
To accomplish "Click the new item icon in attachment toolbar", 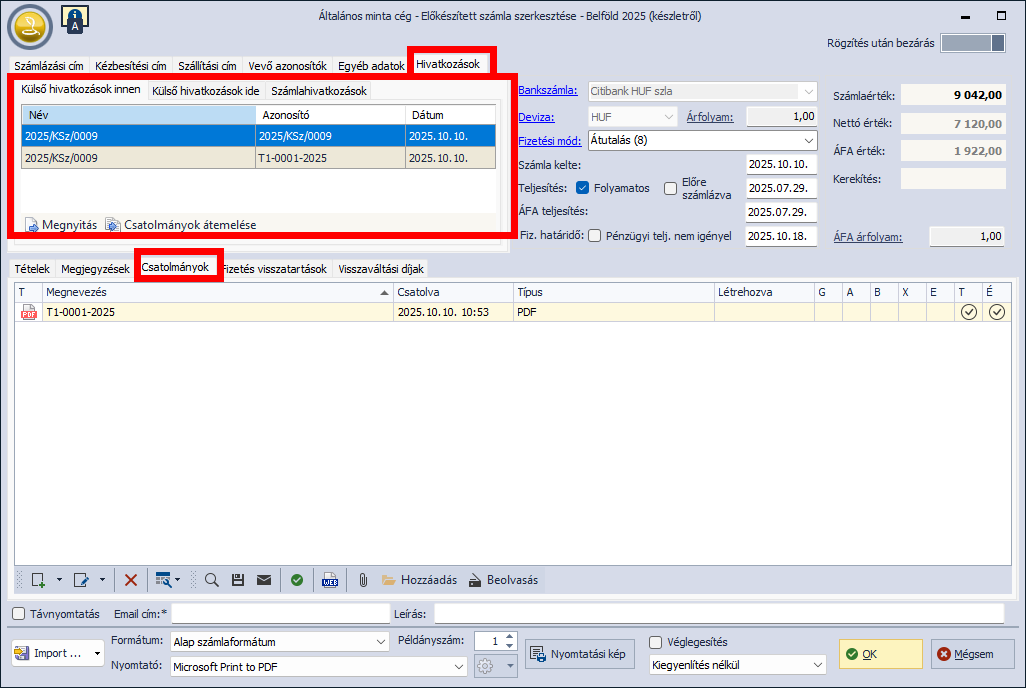I will (x=38, y=579).
